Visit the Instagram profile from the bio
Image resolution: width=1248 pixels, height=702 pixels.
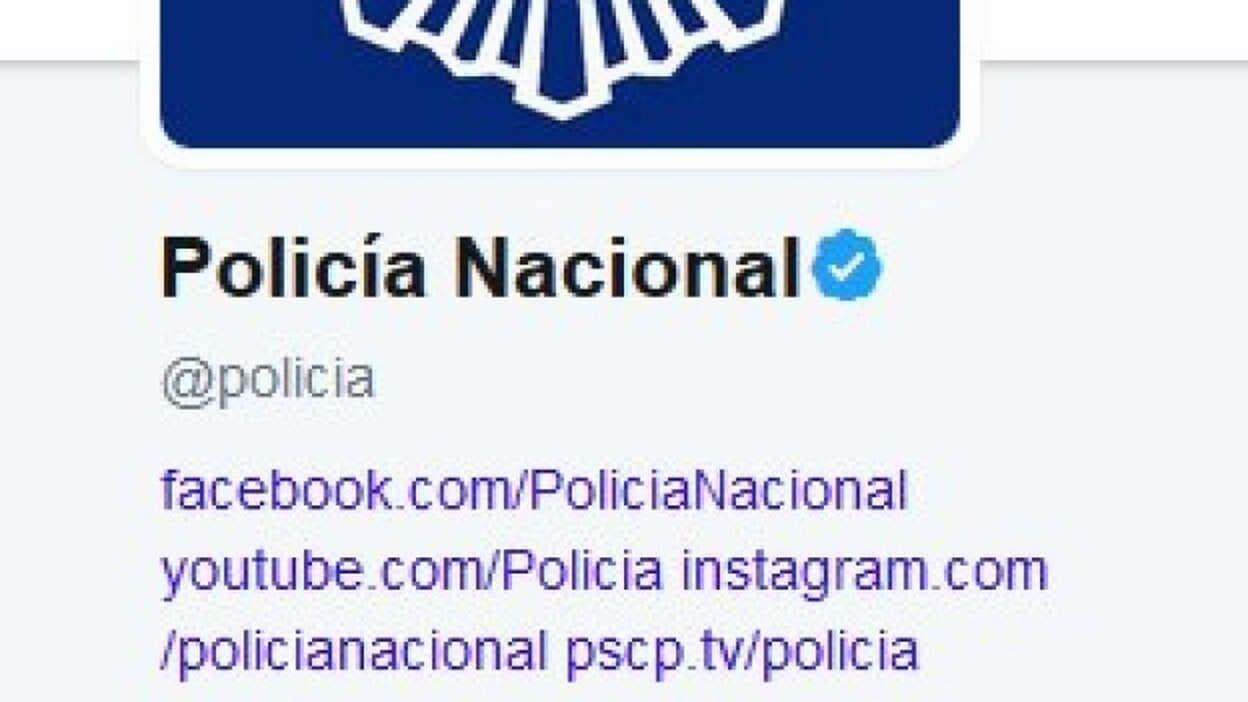[x=865, y=572]
